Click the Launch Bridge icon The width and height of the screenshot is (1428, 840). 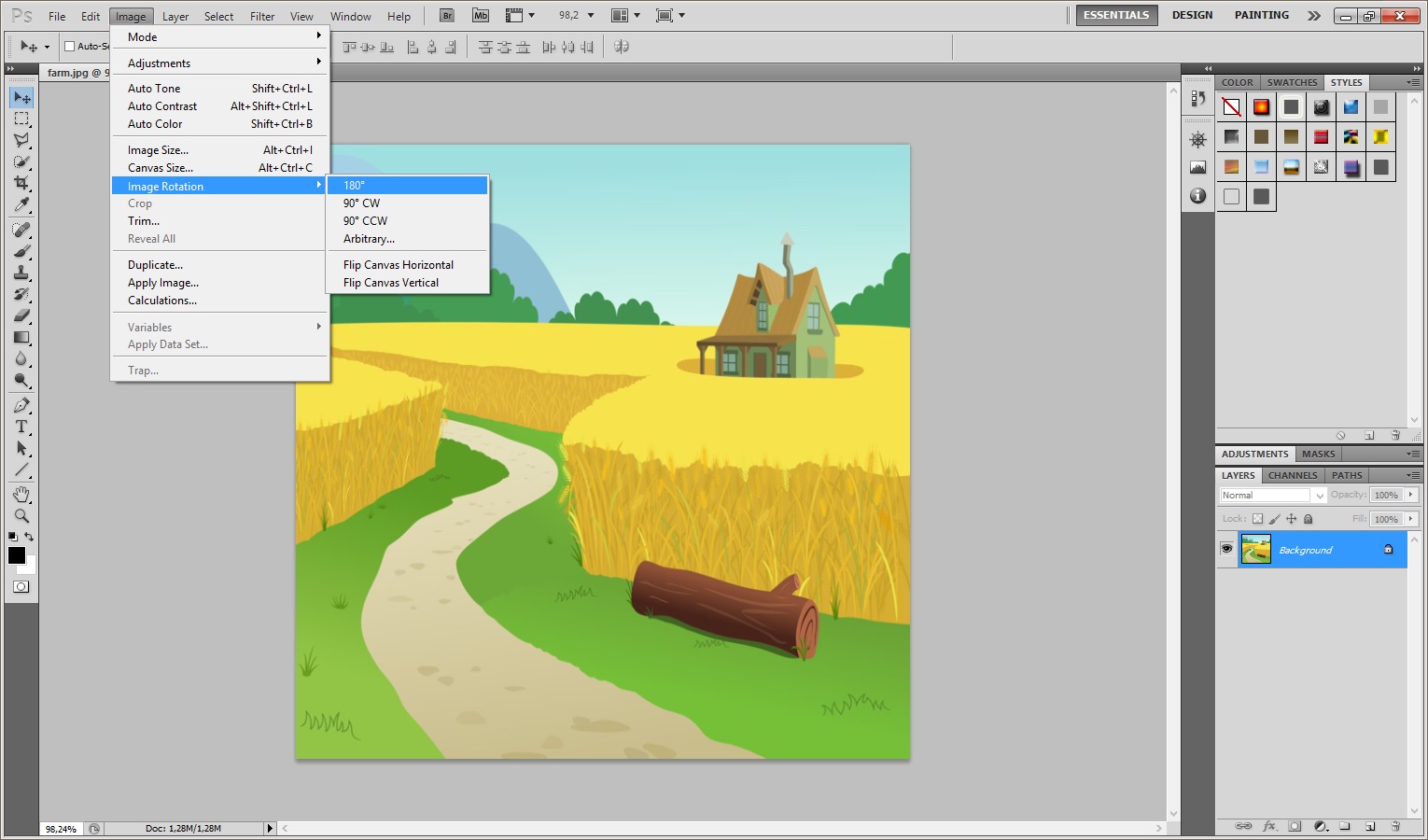click(x=447, y=16)
